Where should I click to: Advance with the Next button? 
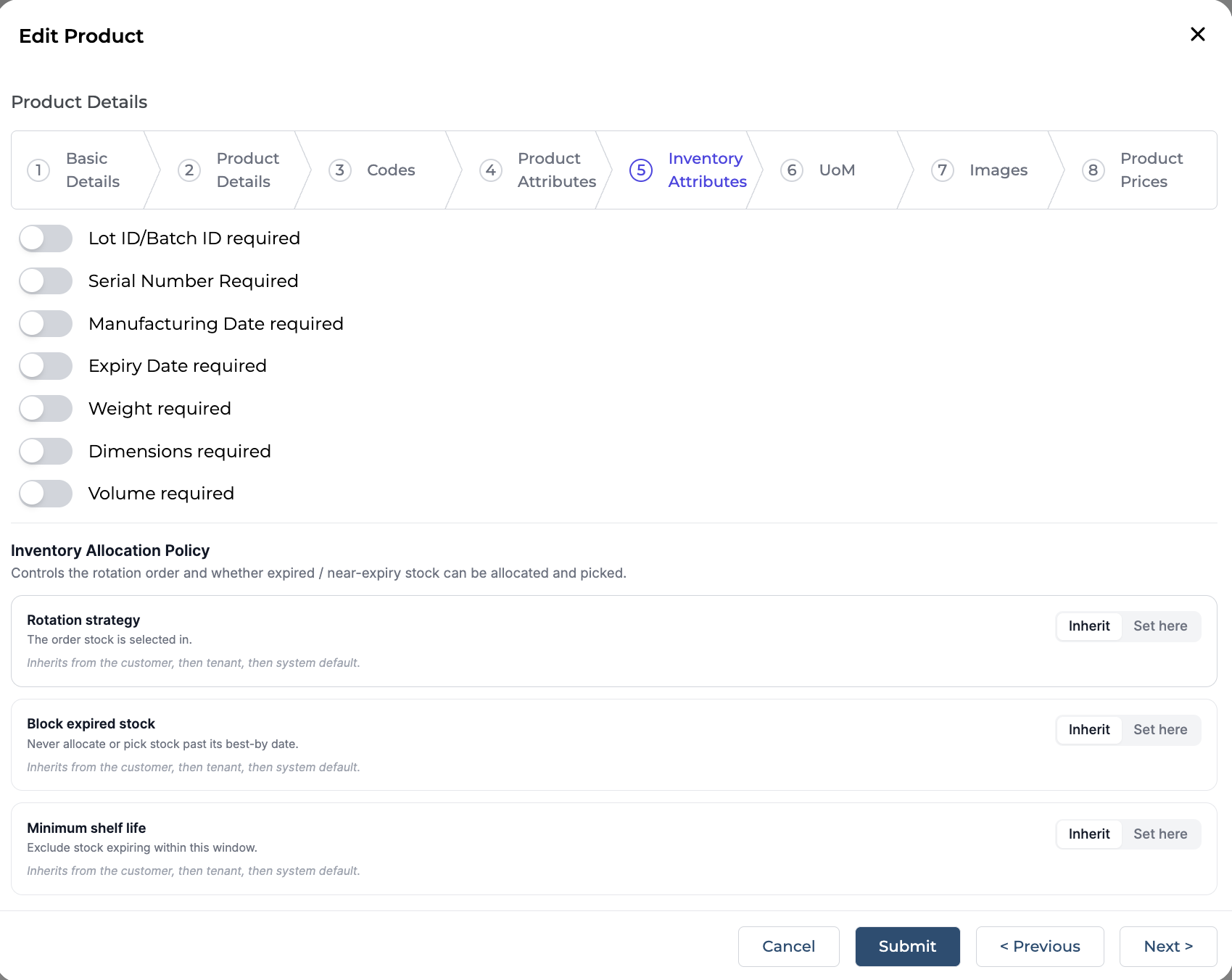[x=1168, y=947]
